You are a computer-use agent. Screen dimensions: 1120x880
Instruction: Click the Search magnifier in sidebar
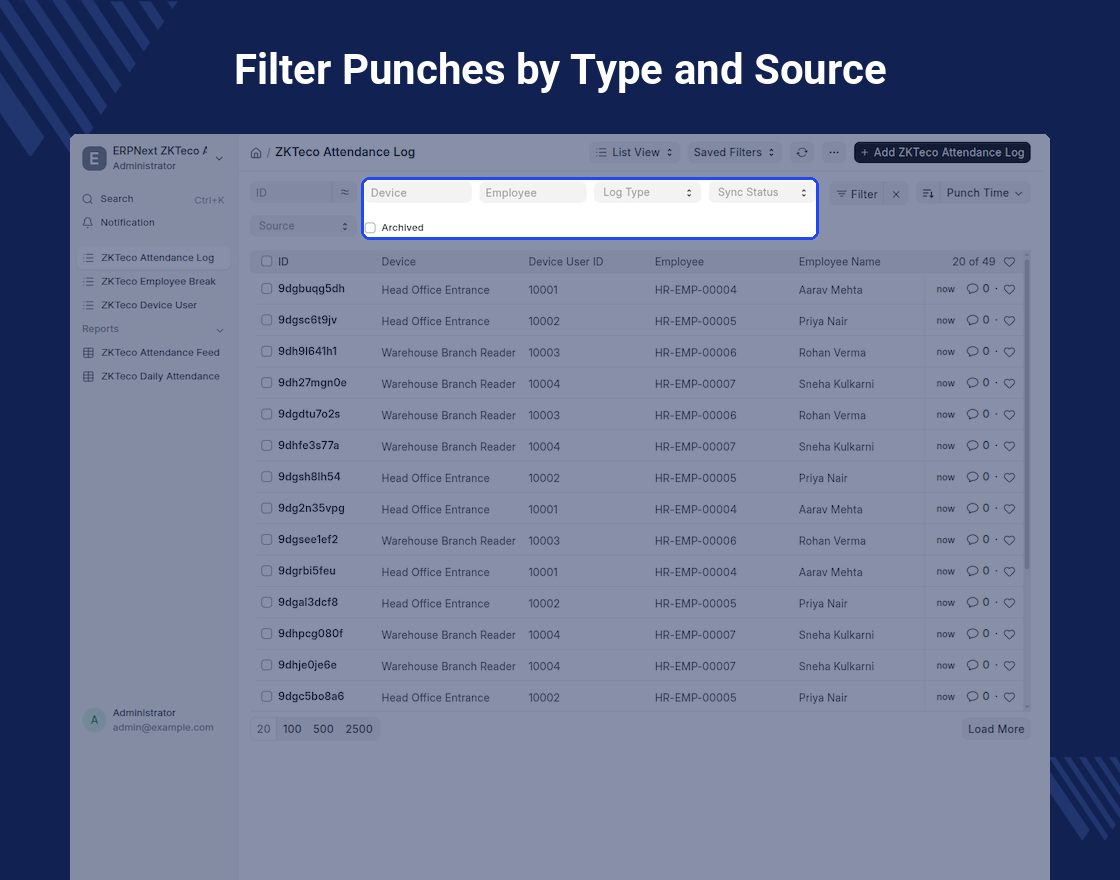pyautogui.click(x=88, y=199)
